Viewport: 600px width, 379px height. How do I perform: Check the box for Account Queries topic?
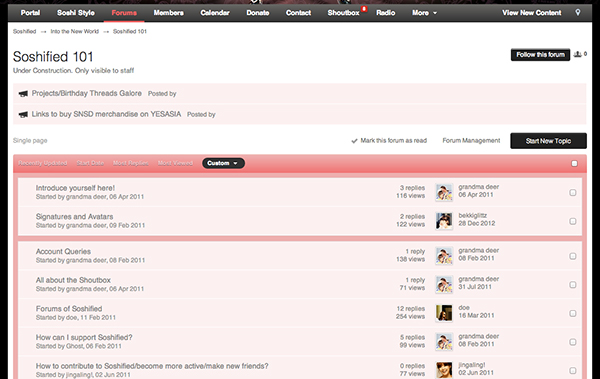[x=573, y=256]
